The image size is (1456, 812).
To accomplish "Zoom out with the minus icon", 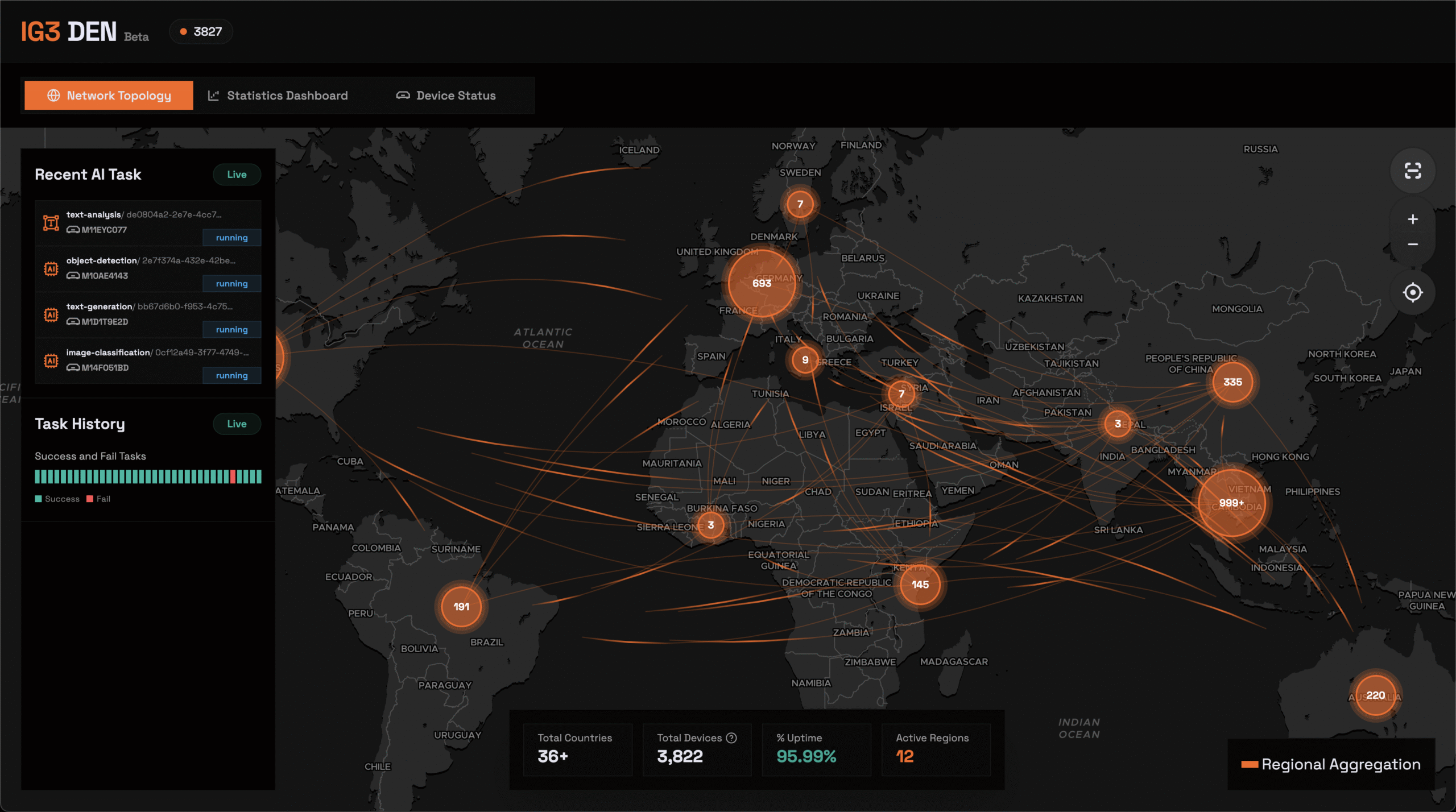I will (x=1412, y=245).
